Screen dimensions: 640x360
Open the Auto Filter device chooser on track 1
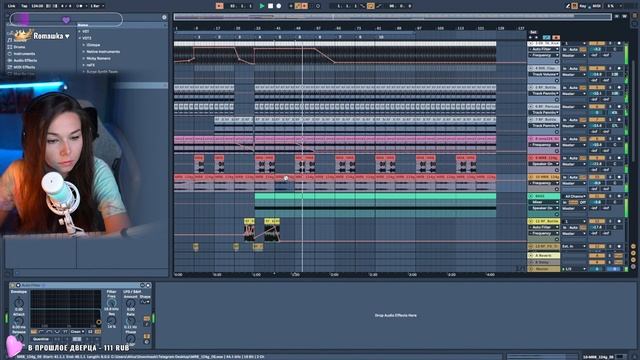pos(544,49)
